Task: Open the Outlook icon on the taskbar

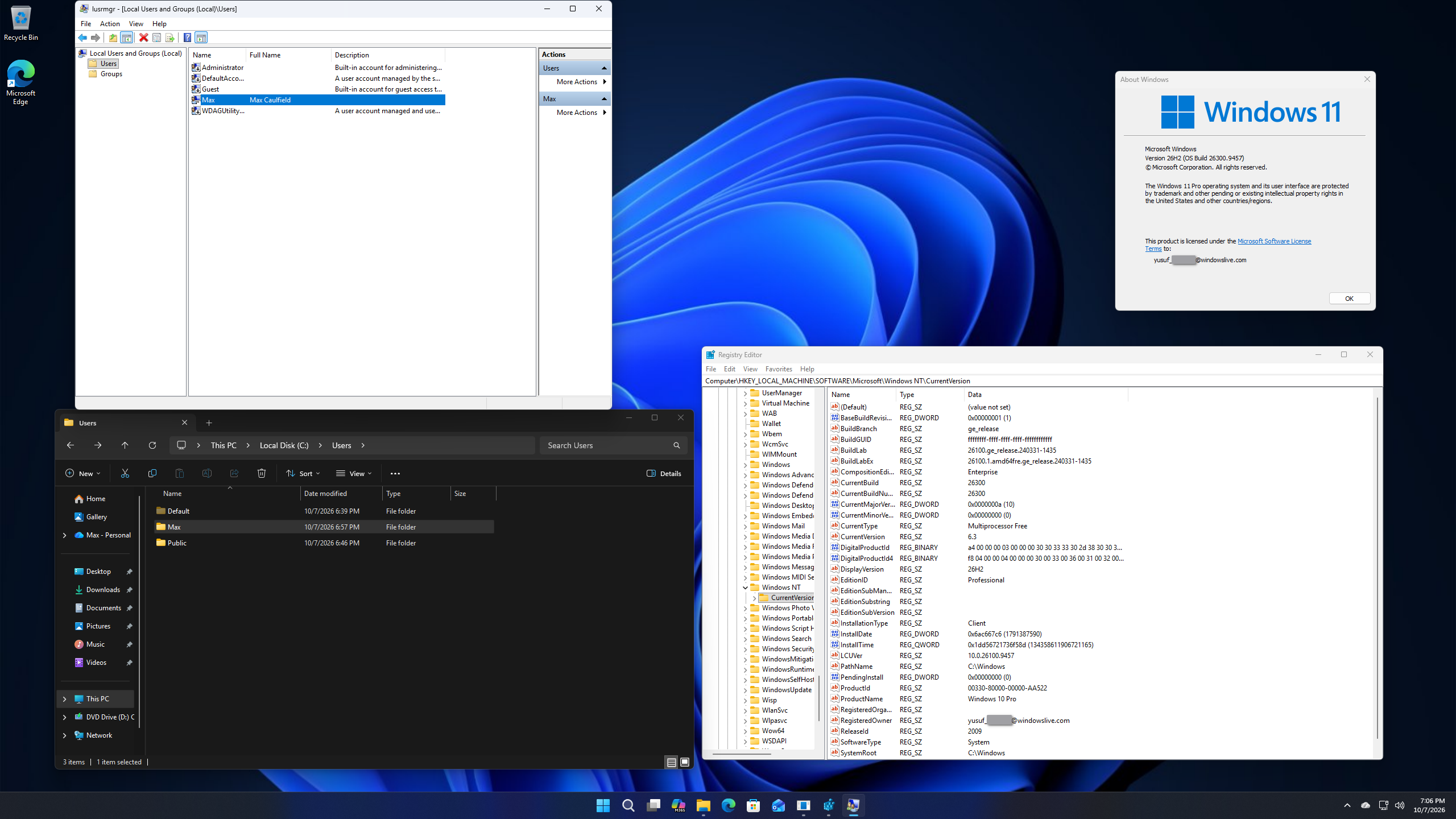Action: pos(778,805)
